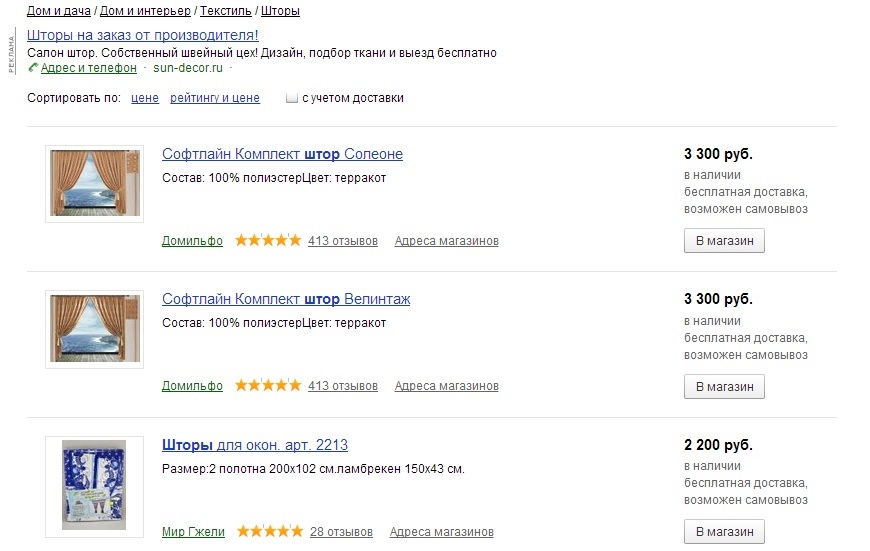Click star rating of Мир Гжели shop
Image resolution: width=870 pixels, height=551 pixels.
click(270, 531)
